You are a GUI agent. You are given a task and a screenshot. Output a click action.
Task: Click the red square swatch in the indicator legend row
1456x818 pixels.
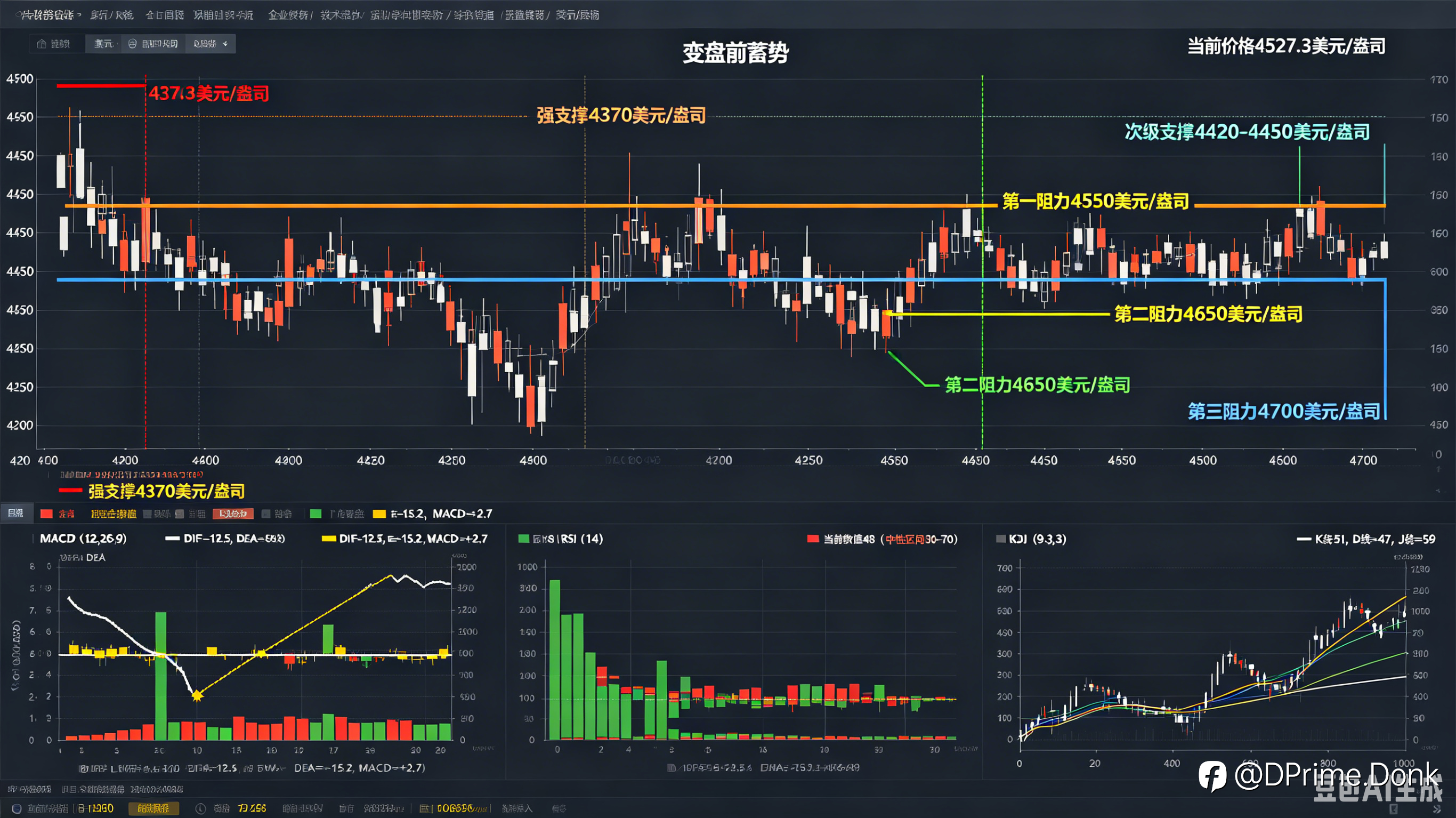pos(47,514)
